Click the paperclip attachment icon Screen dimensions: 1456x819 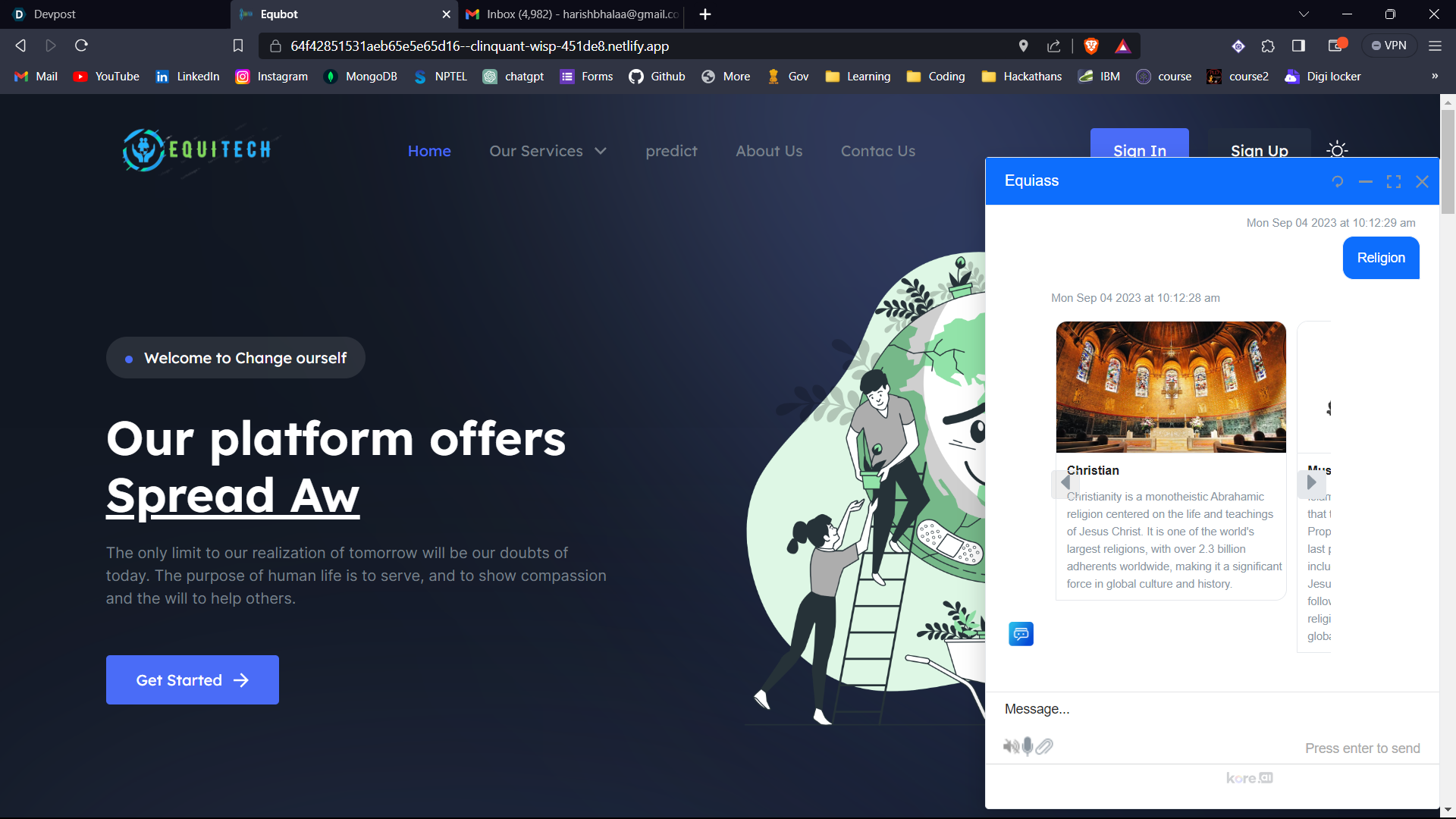click(1045, 747)
